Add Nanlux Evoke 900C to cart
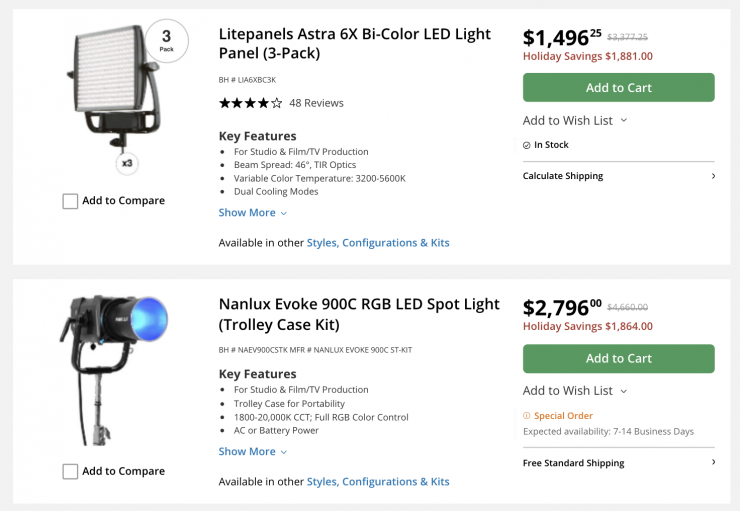This screenshot has height=511, width=740. click(x=618, y=359)
